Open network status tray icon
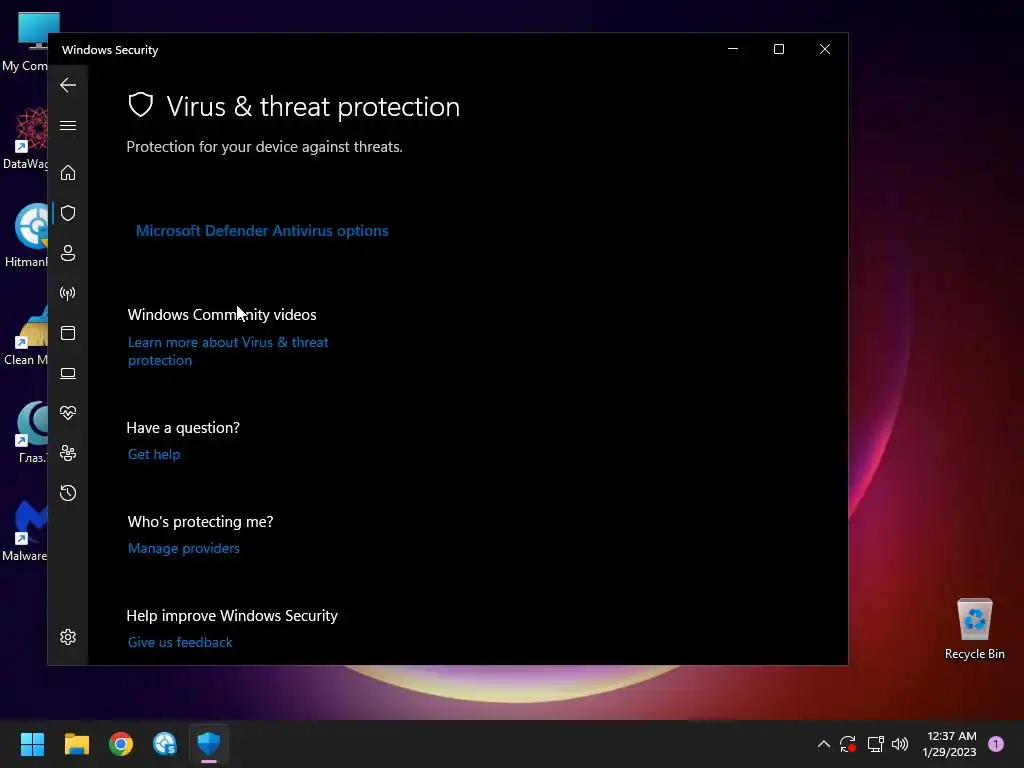This screenshot has height=768, width=1024. [x=875, y=744]
